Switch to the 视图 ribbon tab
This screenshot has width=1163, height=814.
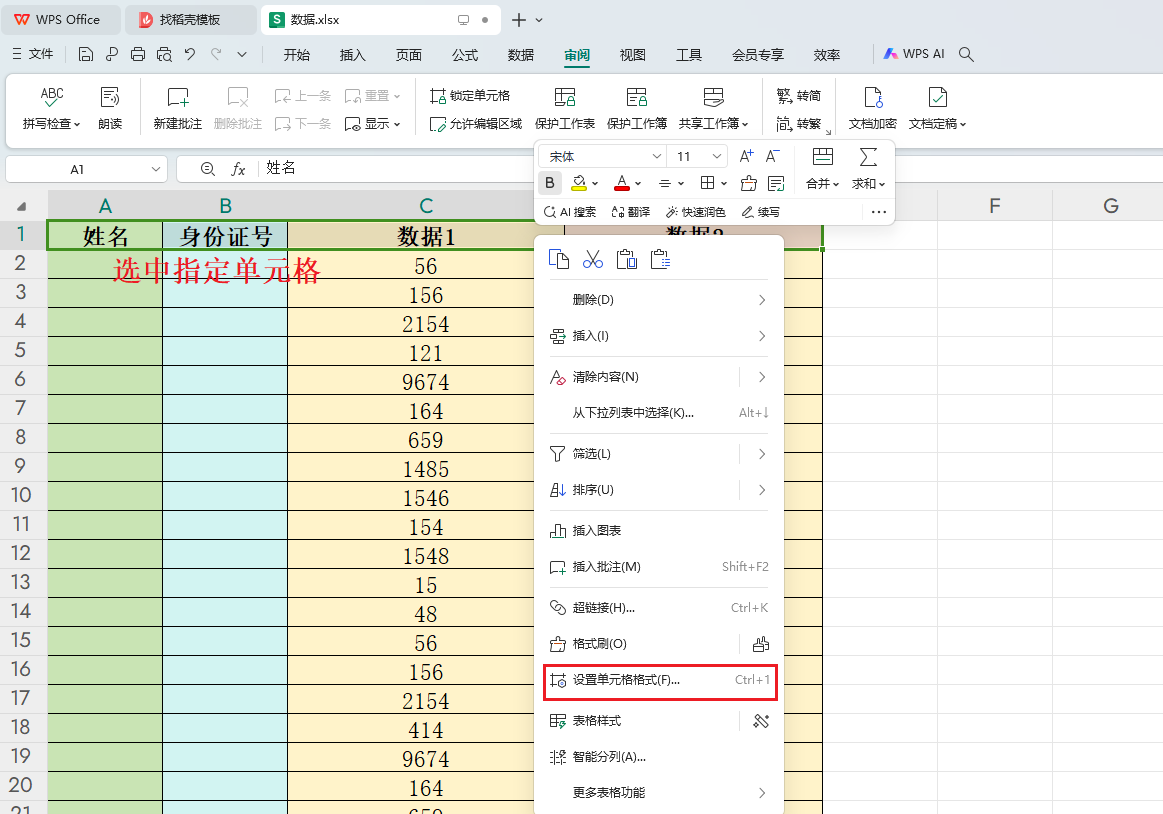click(632, 56)
